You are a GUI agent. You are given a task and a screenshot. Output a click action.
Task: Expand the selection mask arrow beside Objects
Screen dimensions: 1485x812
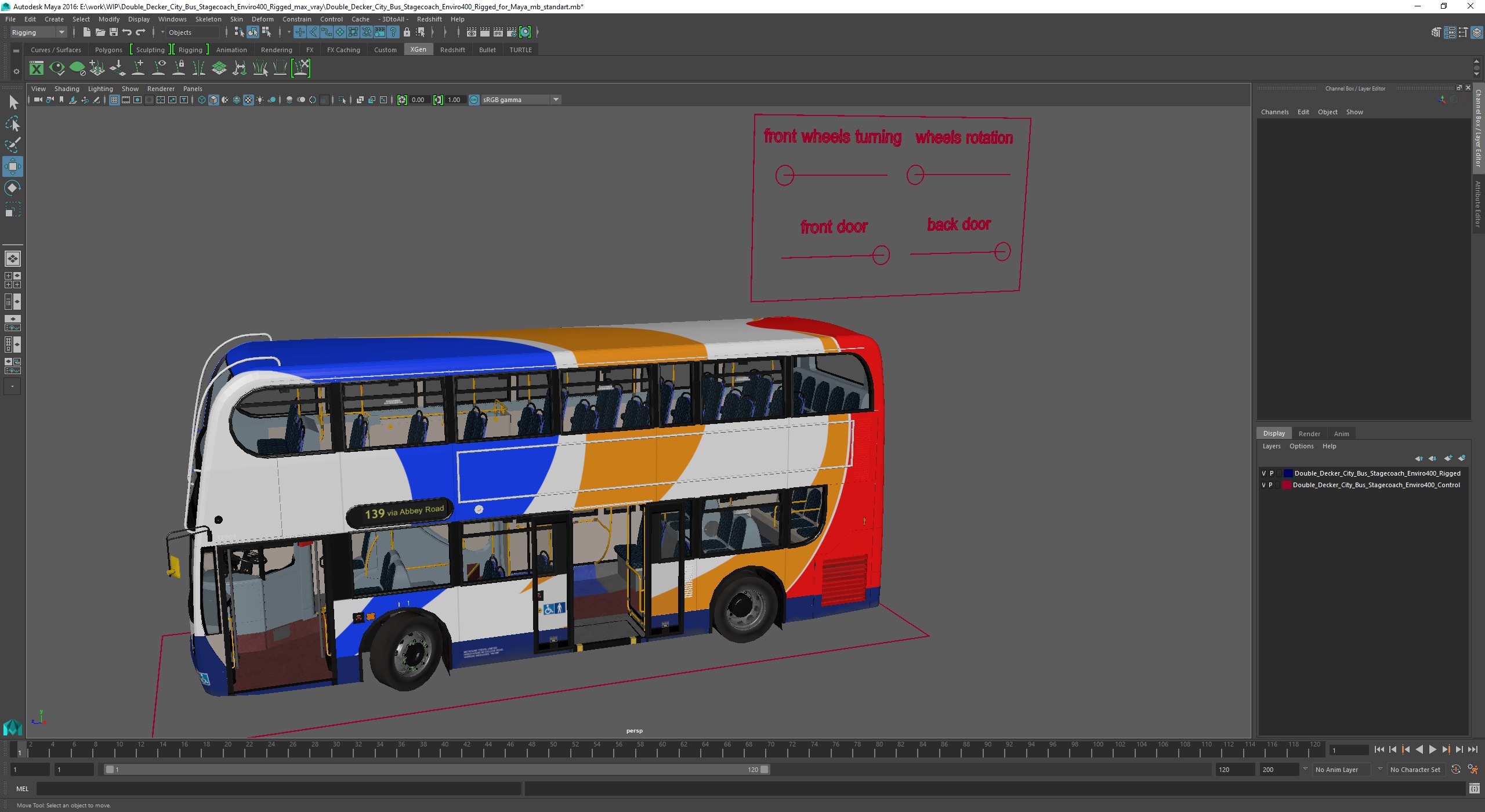[162, 32]
